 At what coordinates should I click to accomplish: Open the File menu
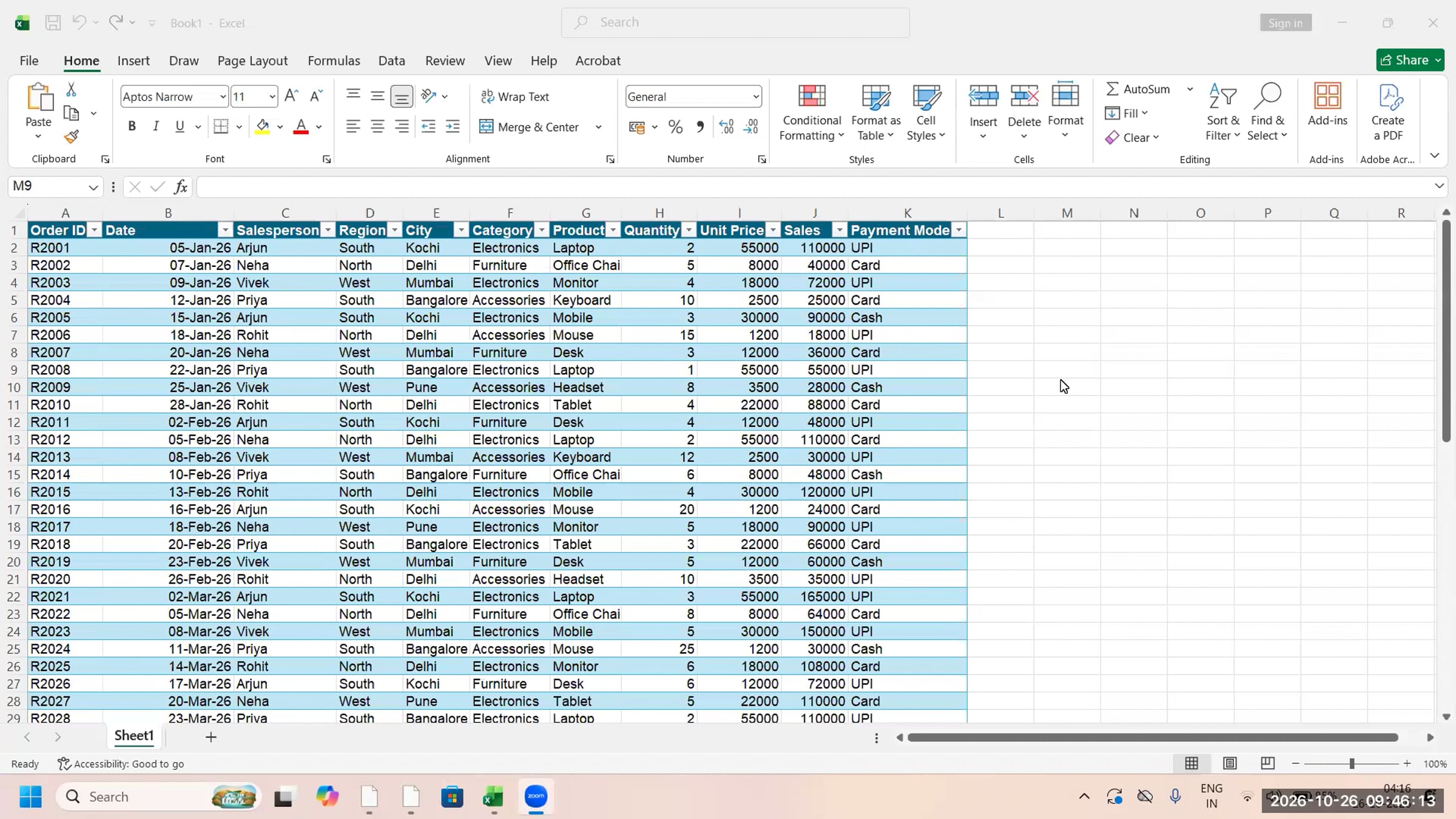click(29, 61)
